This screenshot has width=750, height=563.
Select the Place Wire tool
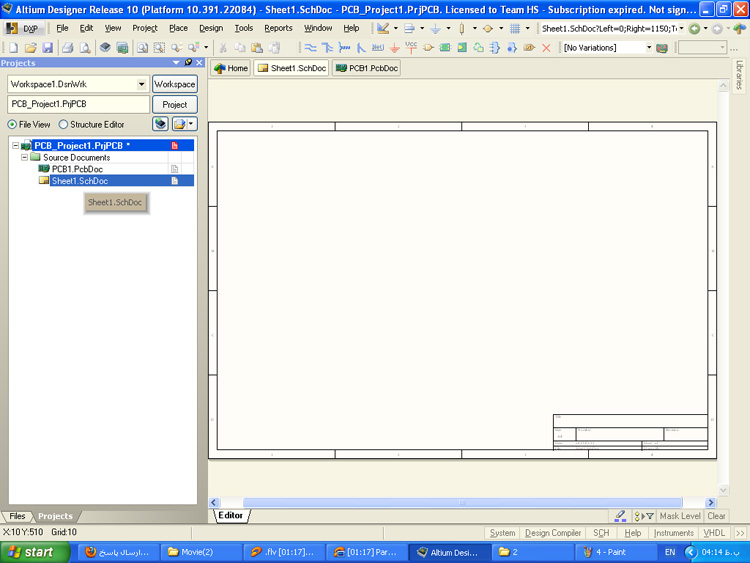(x=310, y=48)
